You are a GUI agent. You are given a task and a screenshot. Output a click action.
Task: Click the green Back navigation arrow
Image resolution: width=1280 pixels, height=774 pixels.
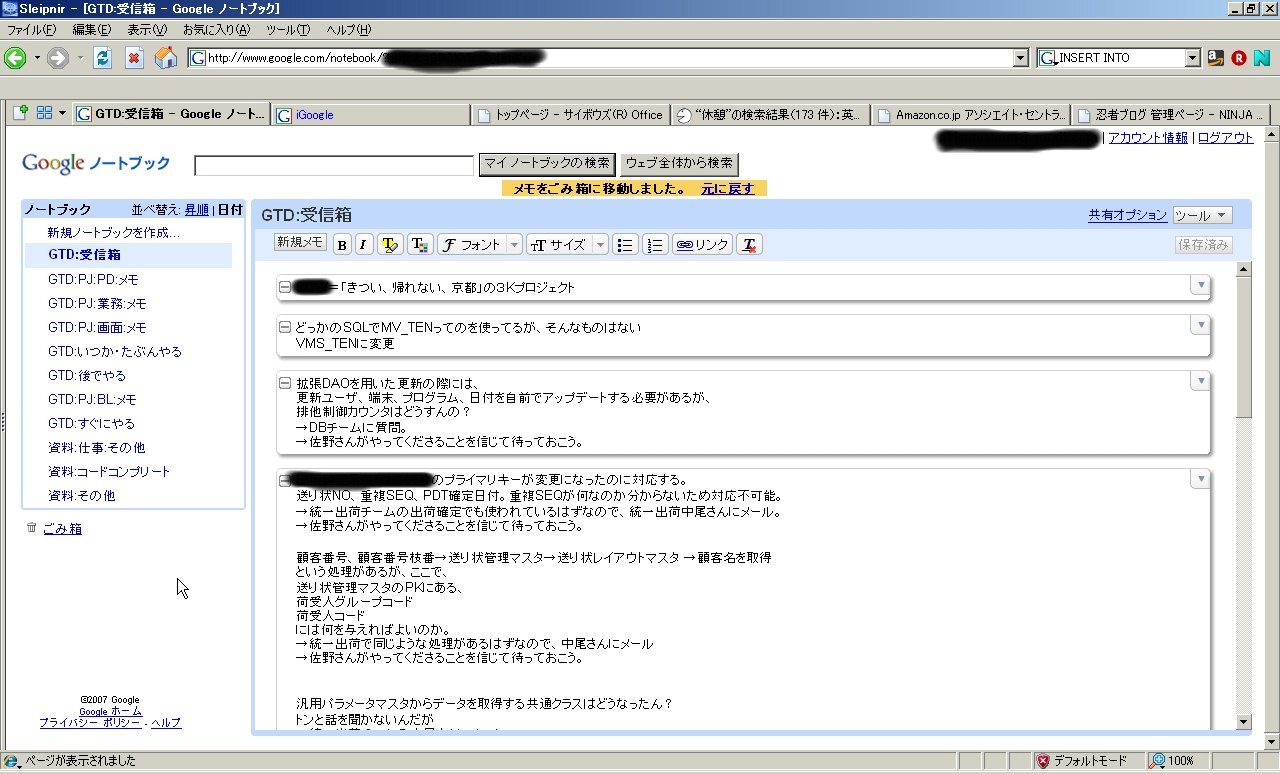point(15,58)
